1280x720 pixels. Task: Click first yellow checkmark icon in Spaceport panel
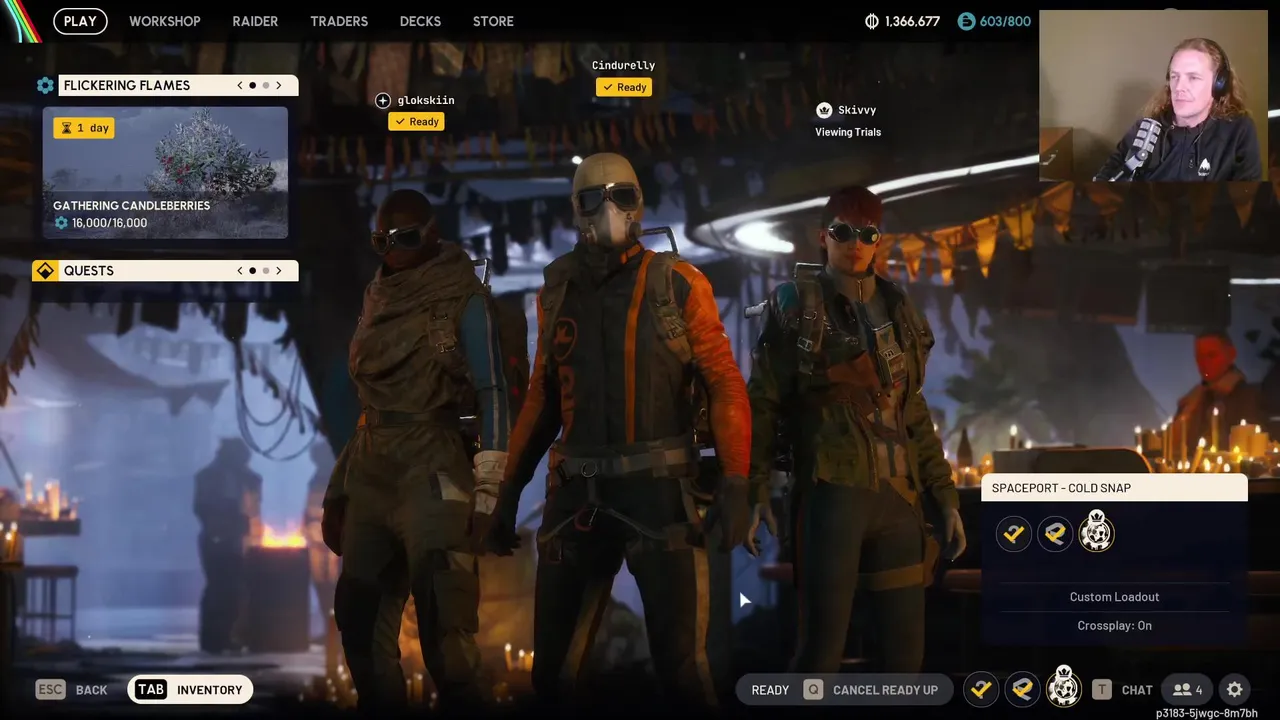click(x=1014, y=534)
